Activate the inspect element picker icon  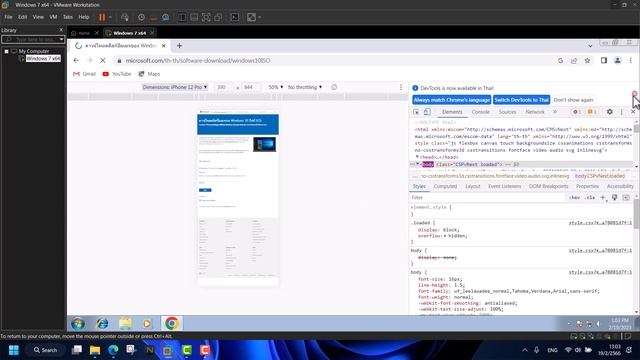pos(416,112)
